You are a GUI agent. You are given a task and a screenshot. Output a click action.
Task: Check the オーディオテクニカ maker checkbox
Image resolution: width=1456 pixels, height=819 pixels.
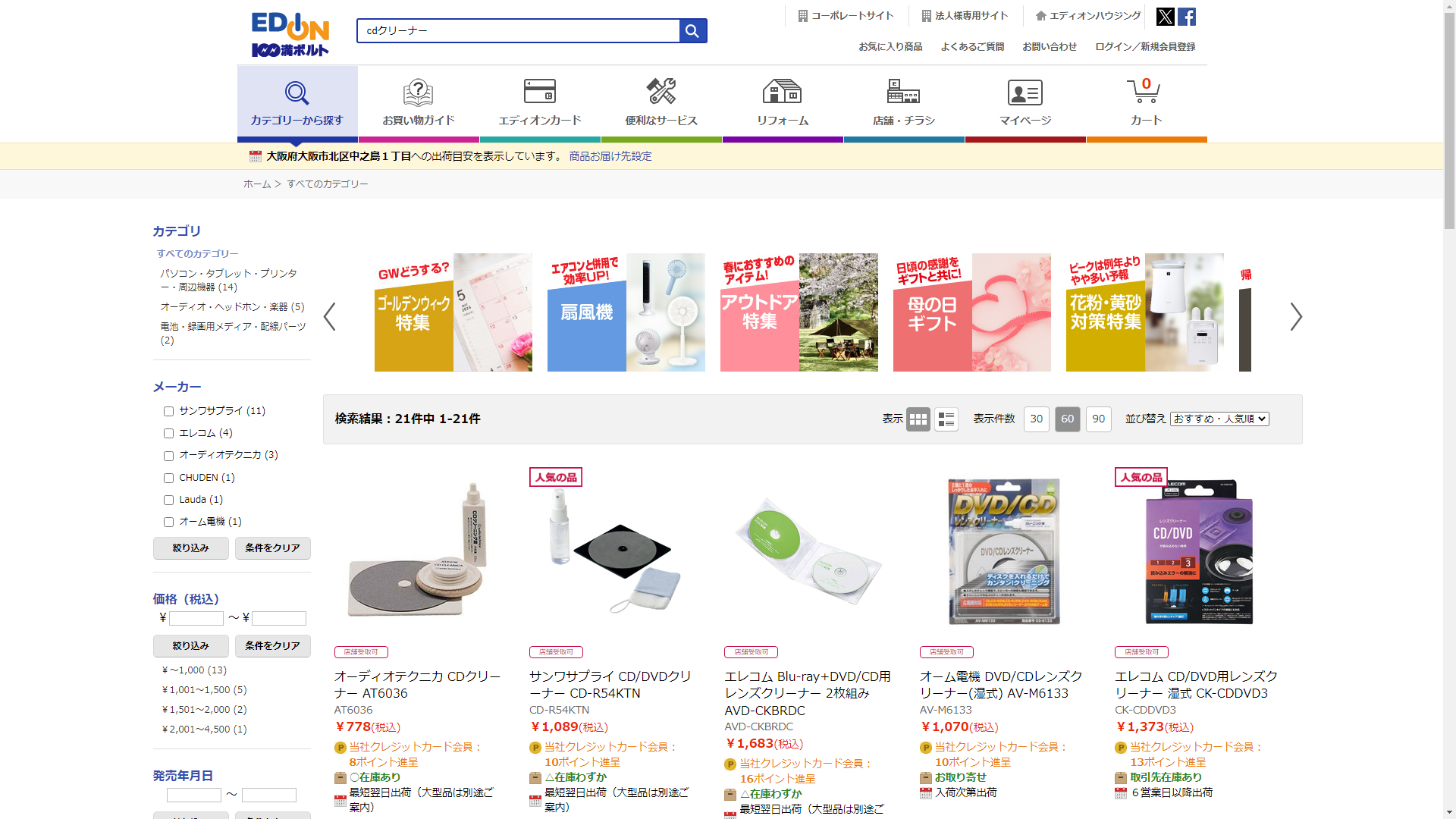[x=168, y=456]
